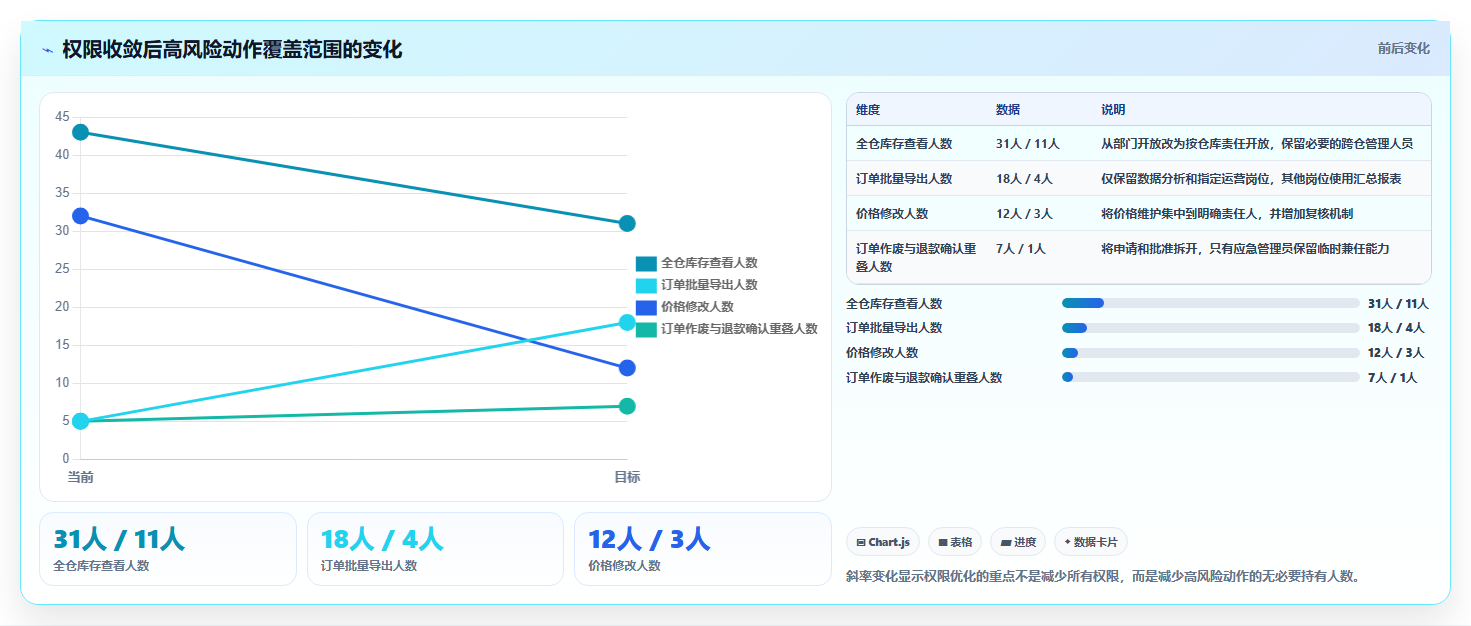Click description starting 将价格维护集中到明确责任人
Screen dimensions: 1471x626
[1227, 214]
